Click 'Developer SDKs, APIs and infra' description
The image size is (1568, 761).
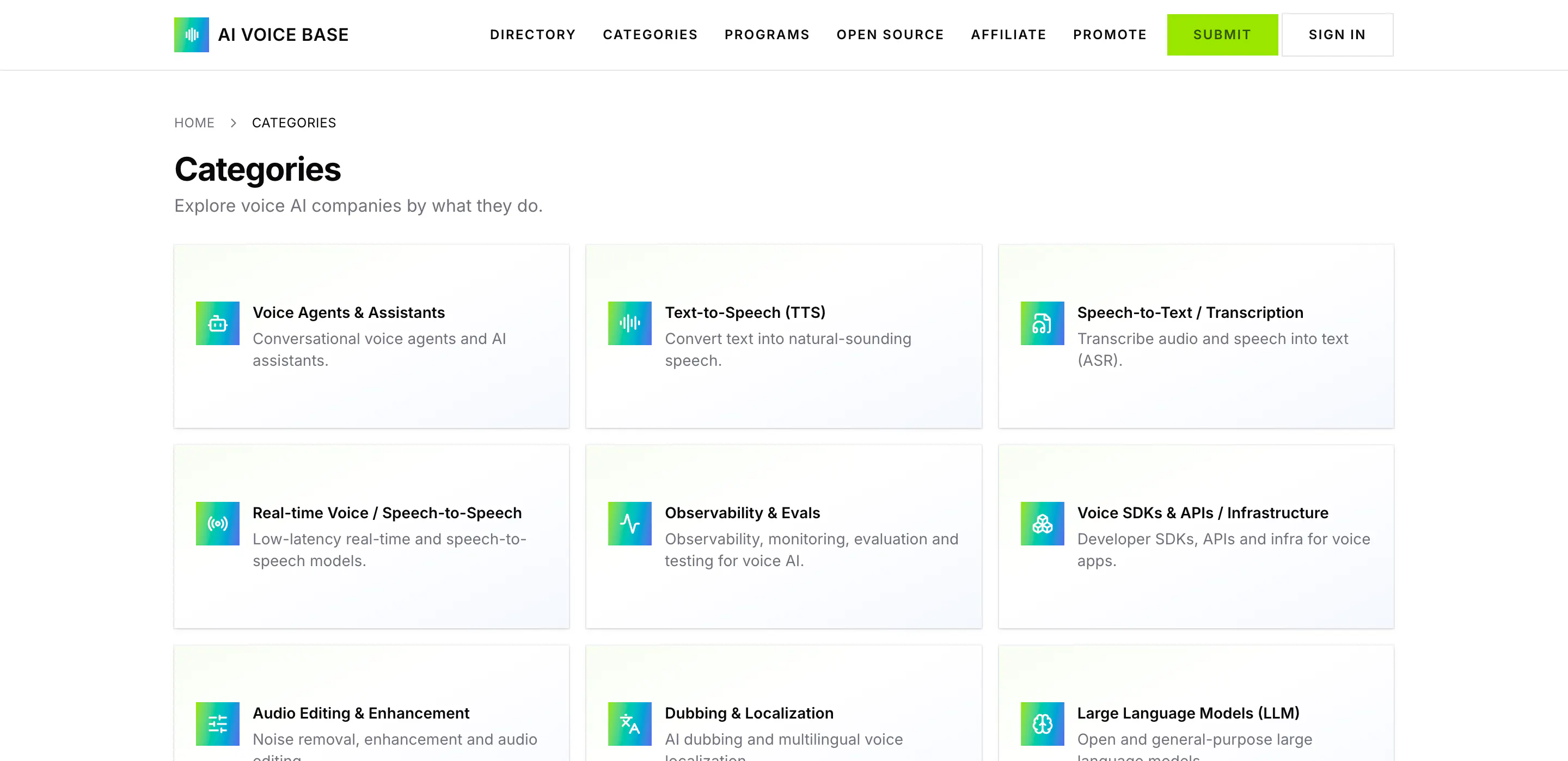point(1223,550)
